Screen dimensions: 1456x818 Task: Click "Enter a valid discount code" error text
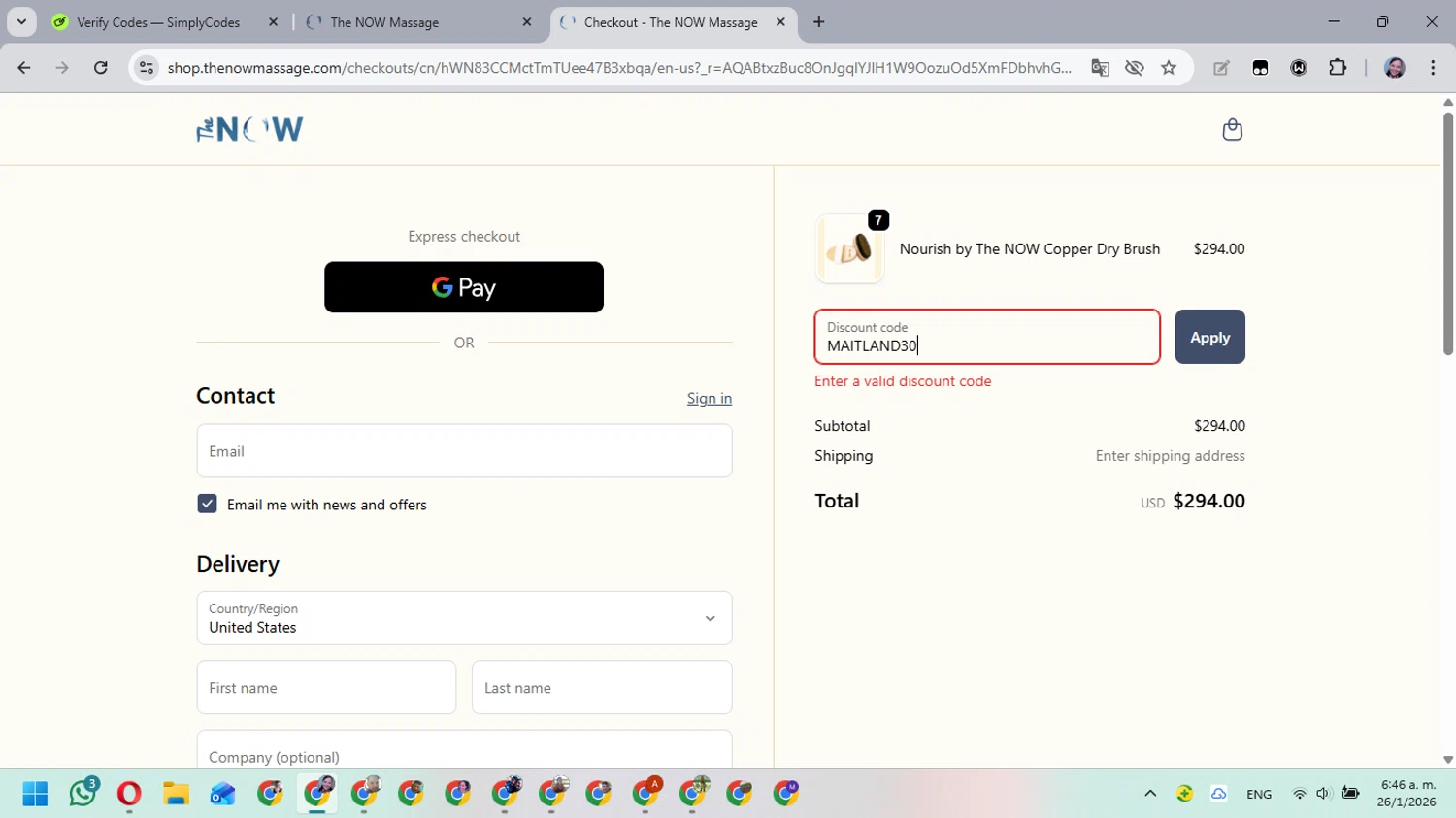pos(903,381)
